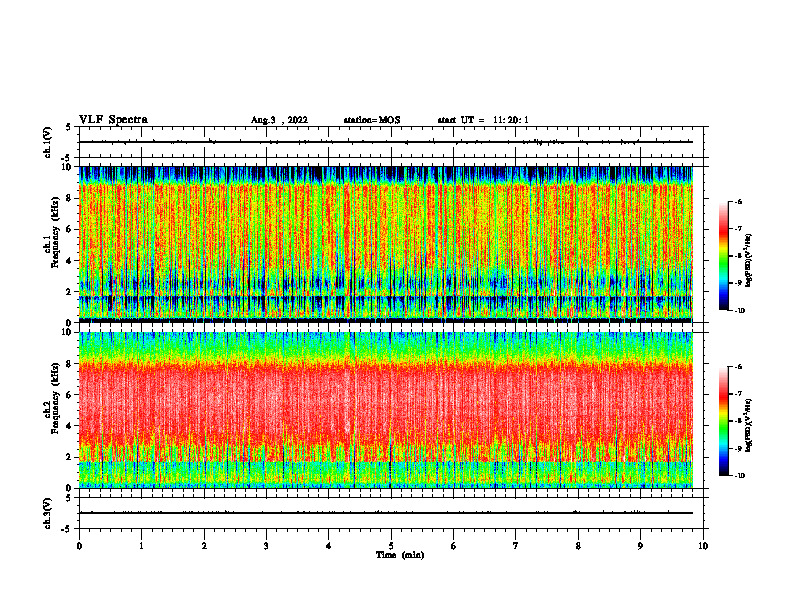Viewport: 792px width, 612px height.
Task: Click time axis tick label "8"
Action: [x=578, y=546]
